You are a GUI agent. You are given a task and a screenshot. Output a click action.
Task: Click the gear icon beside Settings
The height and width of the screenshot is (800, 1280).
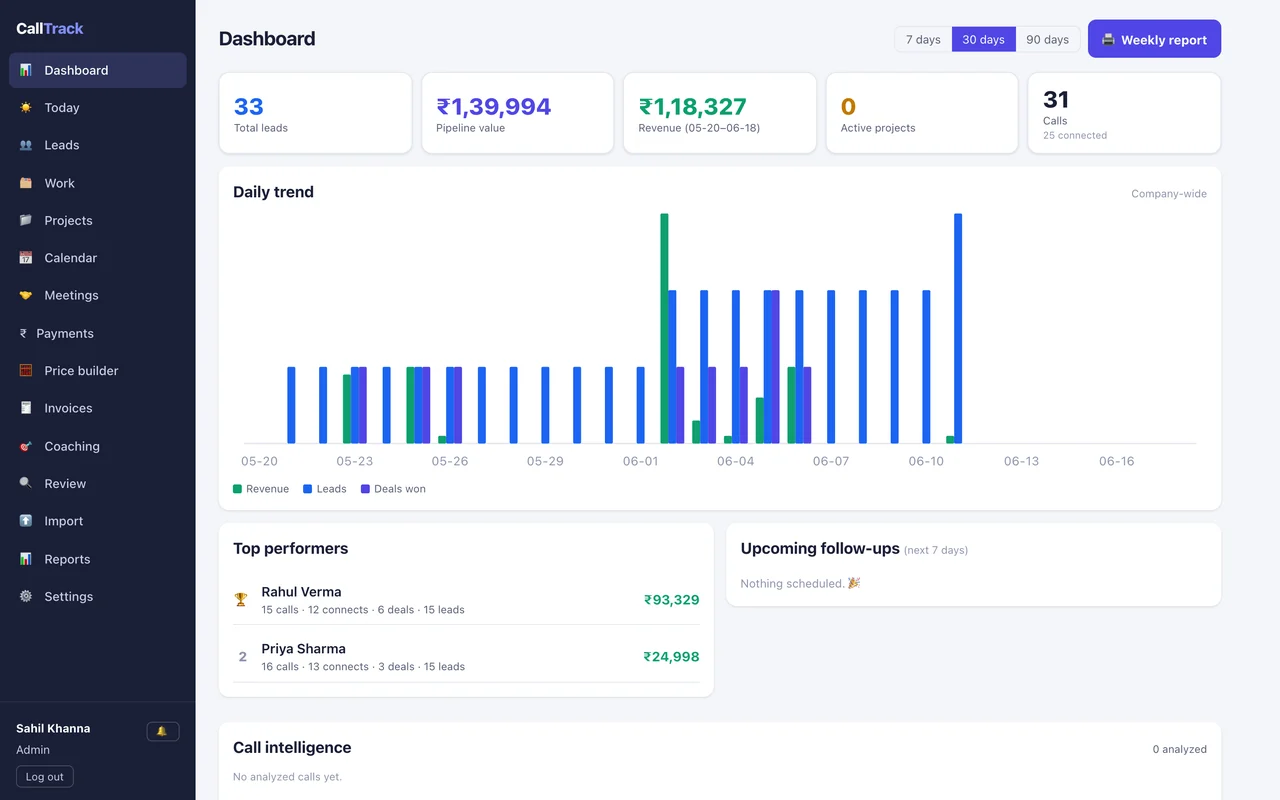click(x=26, y=597)
